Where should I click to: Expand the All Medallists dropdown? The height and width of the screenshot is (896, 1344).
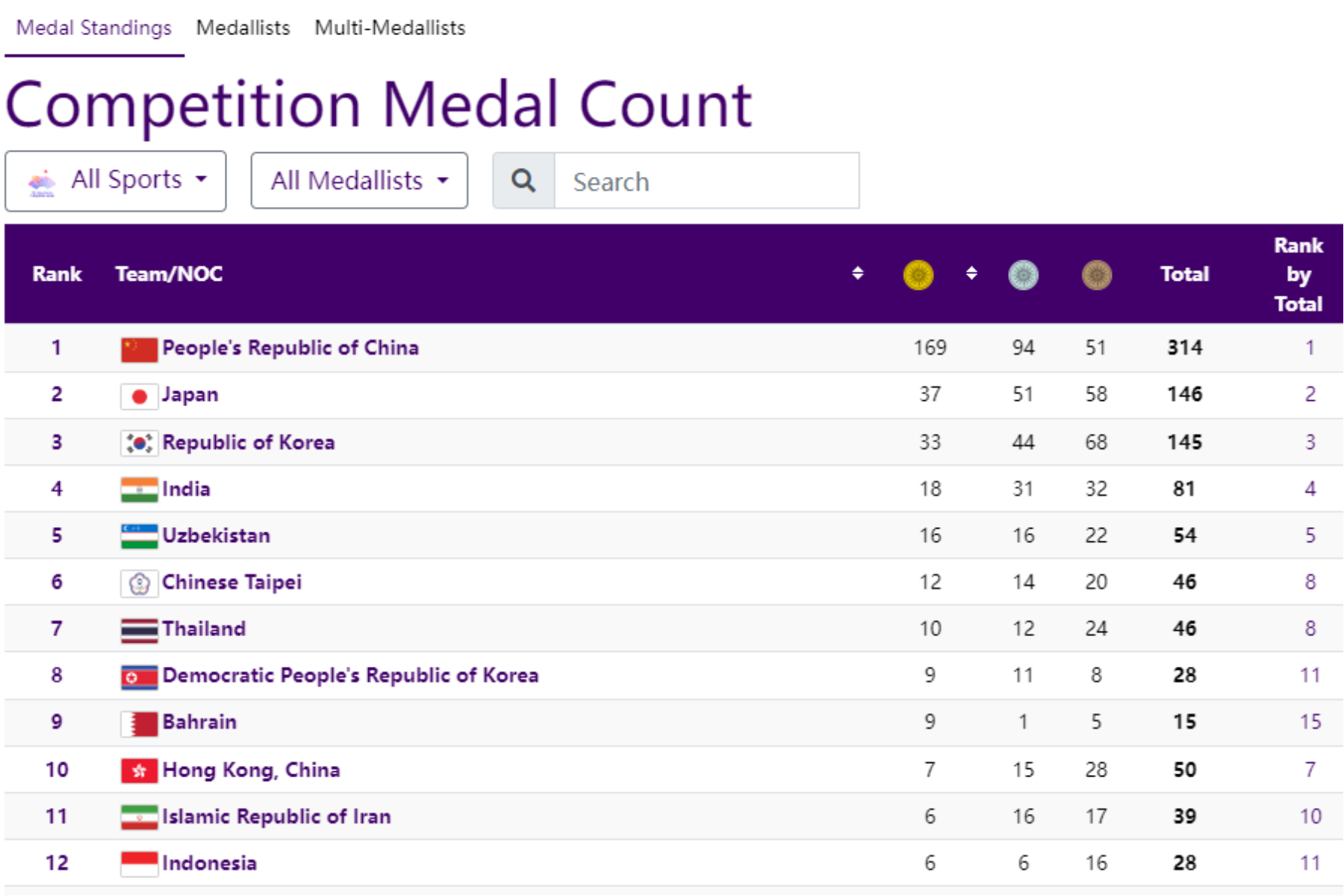click(x=359, y=181)
